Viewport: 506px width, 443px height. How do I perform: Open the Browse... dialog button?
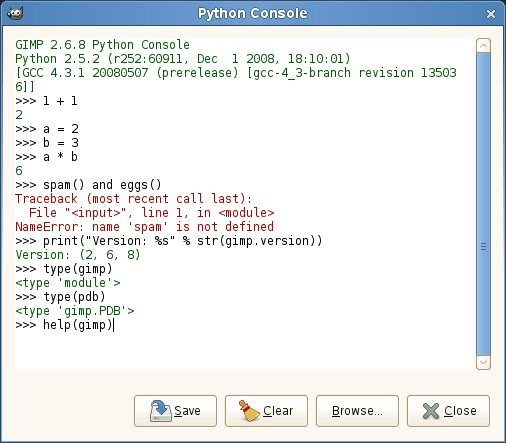[357, 411]
